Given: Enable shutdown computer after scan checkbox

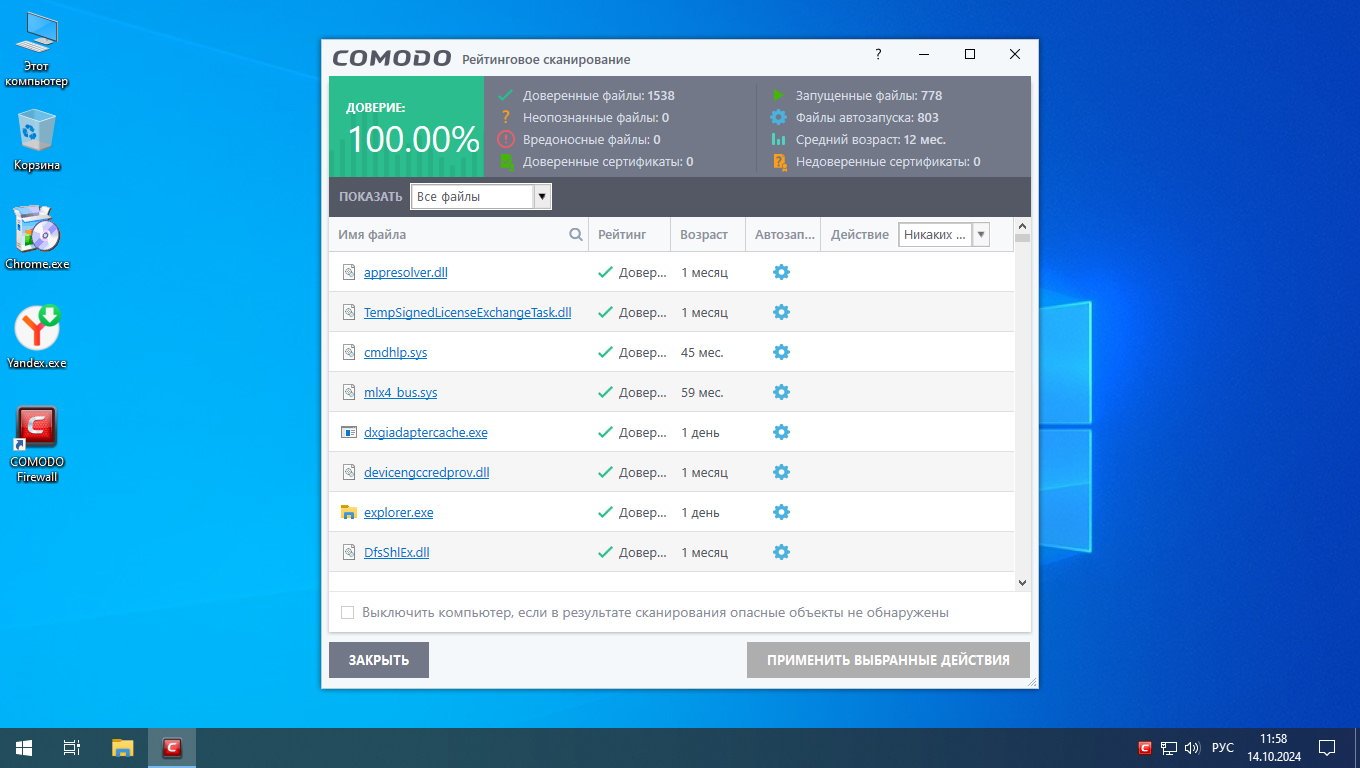Looking at the screenshot, I should 348,612.
